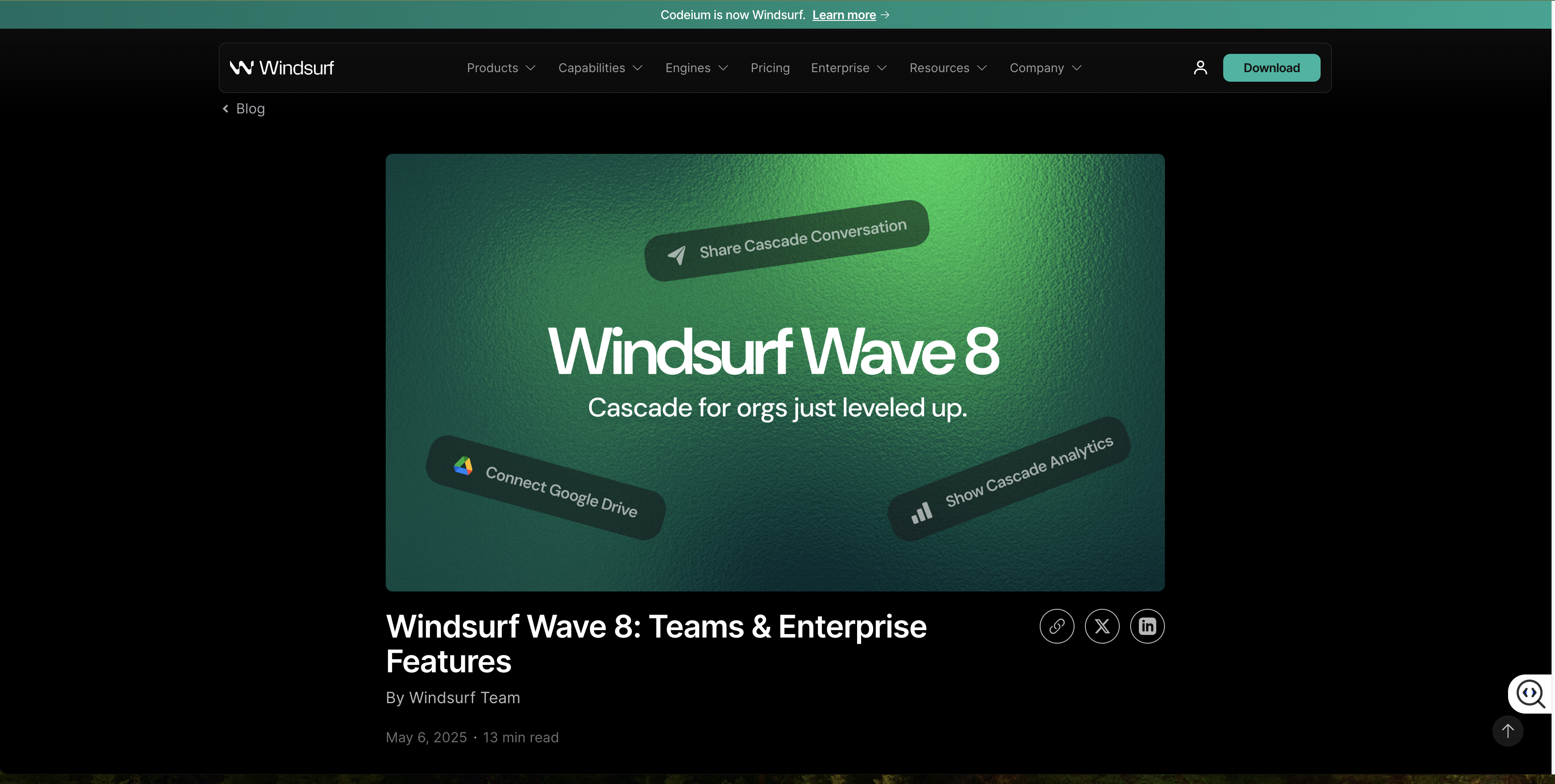
Task: Click the Windsurf logo in navbar
Action: 281,67
